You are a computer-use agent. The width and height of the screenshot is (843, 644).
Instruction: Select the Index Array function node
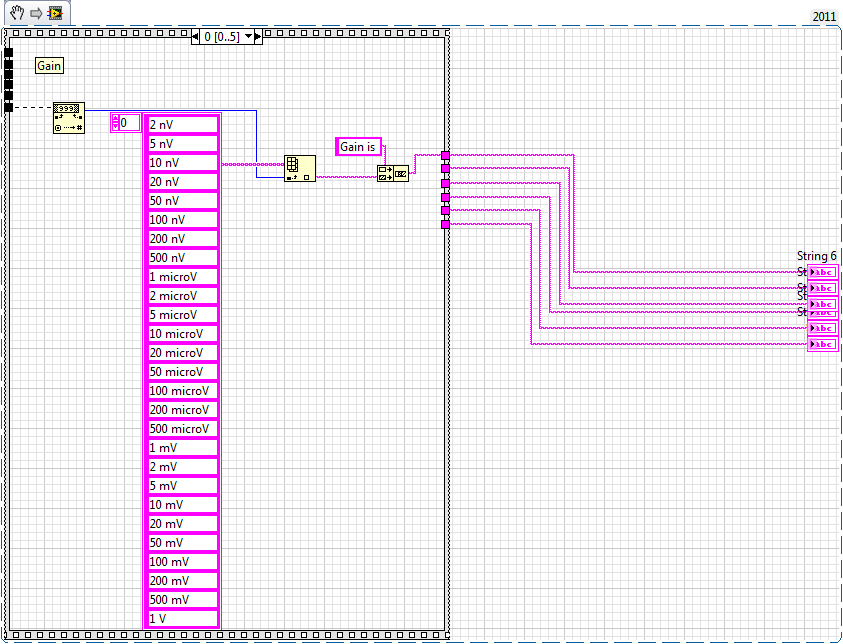[299, 167]
